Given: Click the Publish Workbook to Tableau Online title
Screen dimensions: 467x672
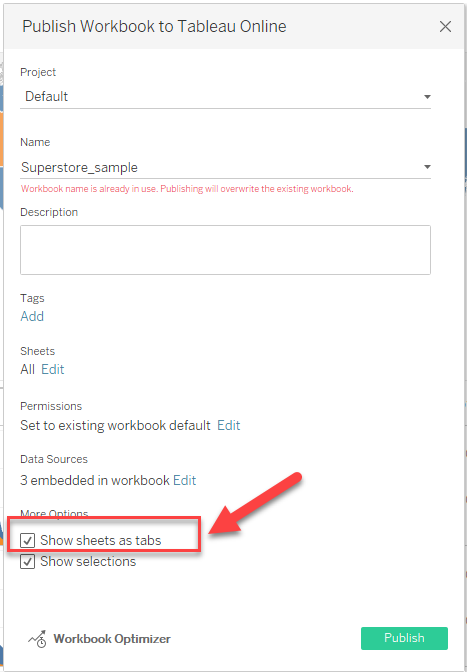Looking at the screenshot, I should (x=154, y=27).
